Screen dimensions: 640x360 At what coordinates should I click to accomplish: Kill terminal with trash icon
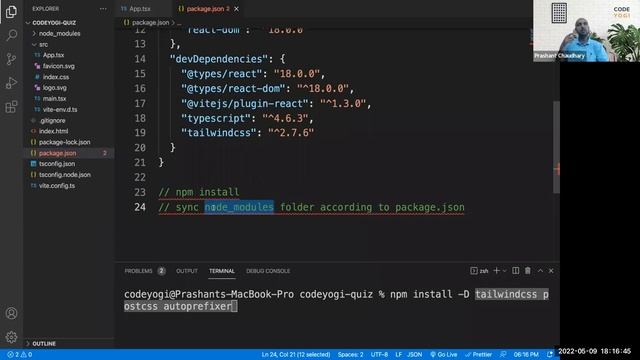[528, 271]
